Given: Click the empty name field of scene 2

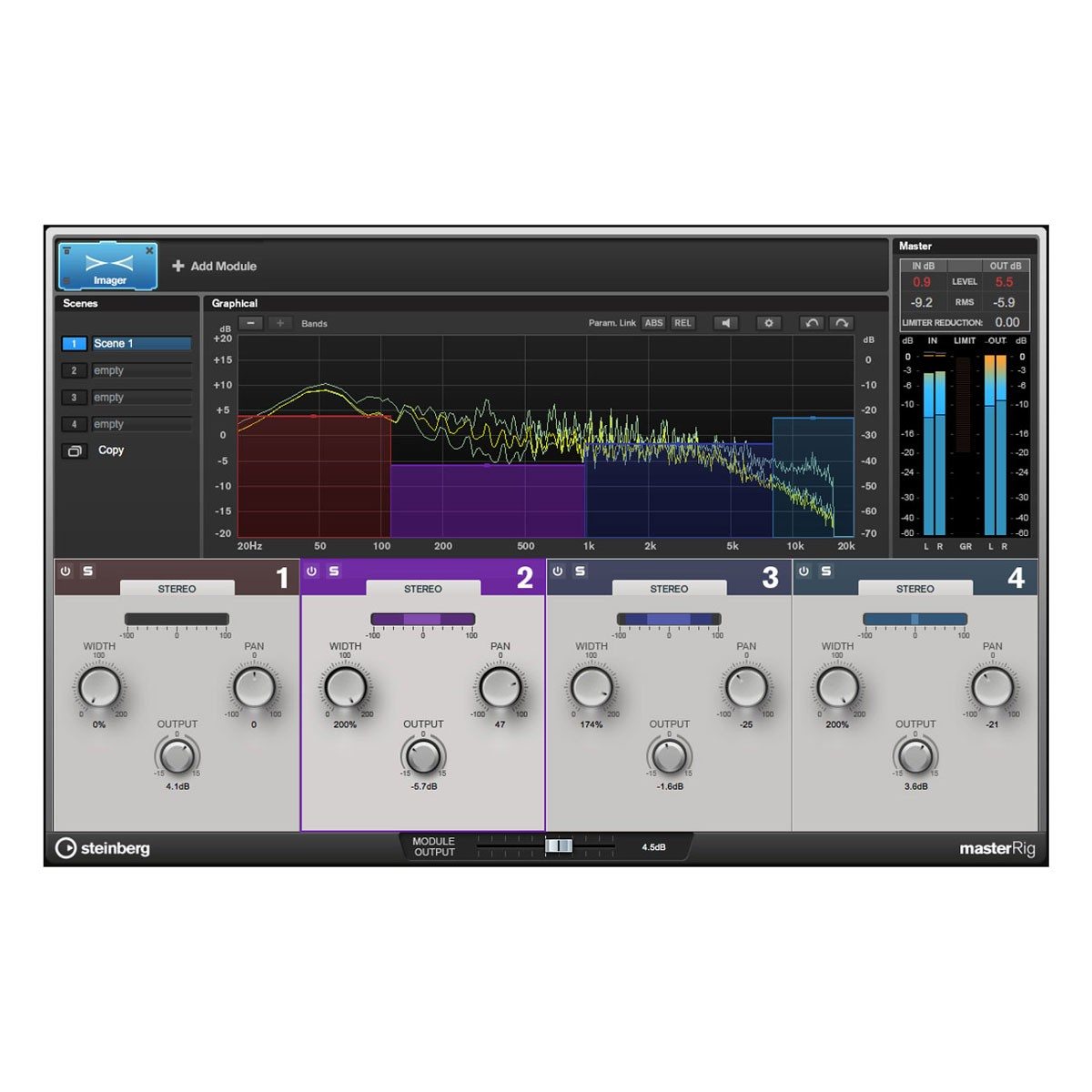Looking at the screenshot, I should pos(141,370).
